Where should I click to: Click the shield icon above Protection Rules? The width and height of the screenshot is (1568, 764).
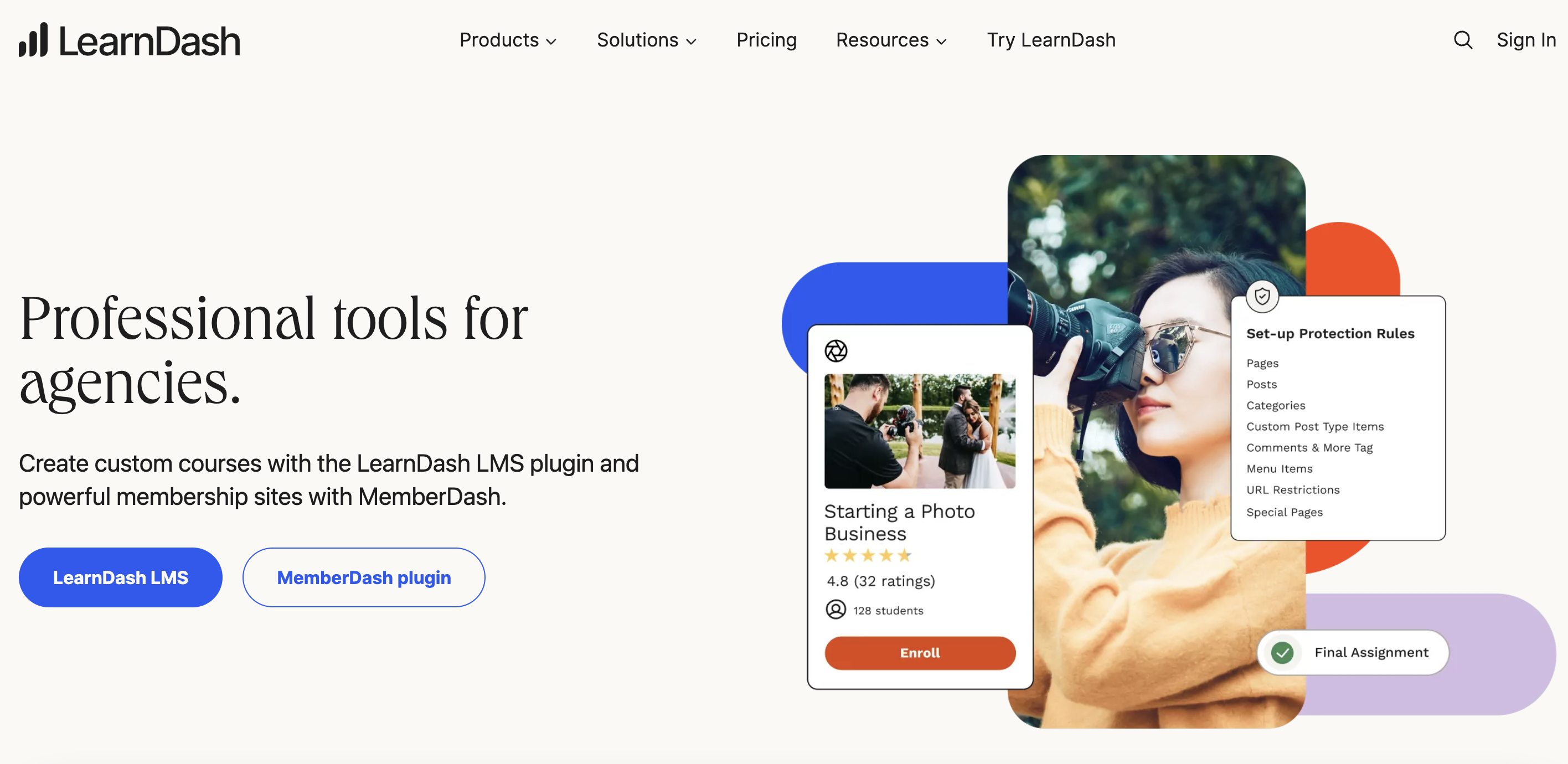coord(1262,297)
